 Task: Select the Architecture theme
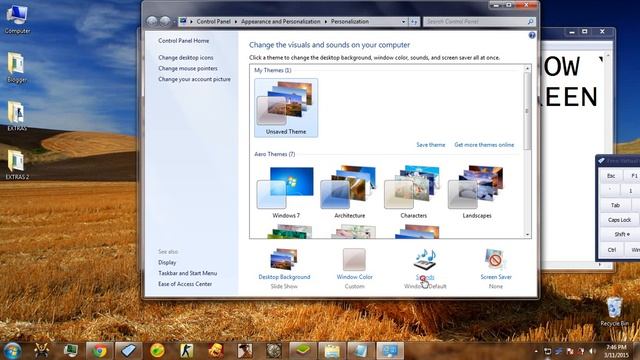pos(349,192)
